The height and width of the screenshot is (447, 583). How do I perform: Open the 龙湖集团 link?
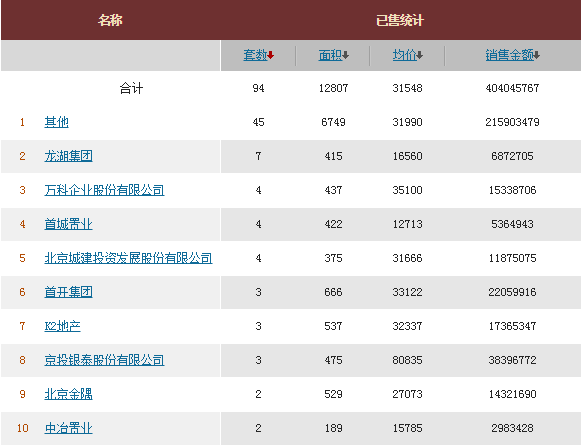68,156
